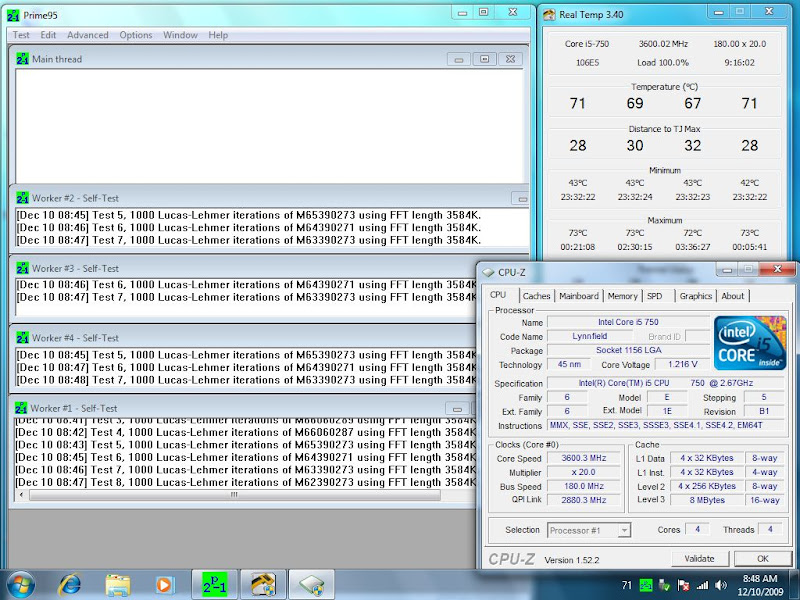Switch to Real Temp via taskbar icon
This screenshot has height=600, width=800.
tap(264, 583)
